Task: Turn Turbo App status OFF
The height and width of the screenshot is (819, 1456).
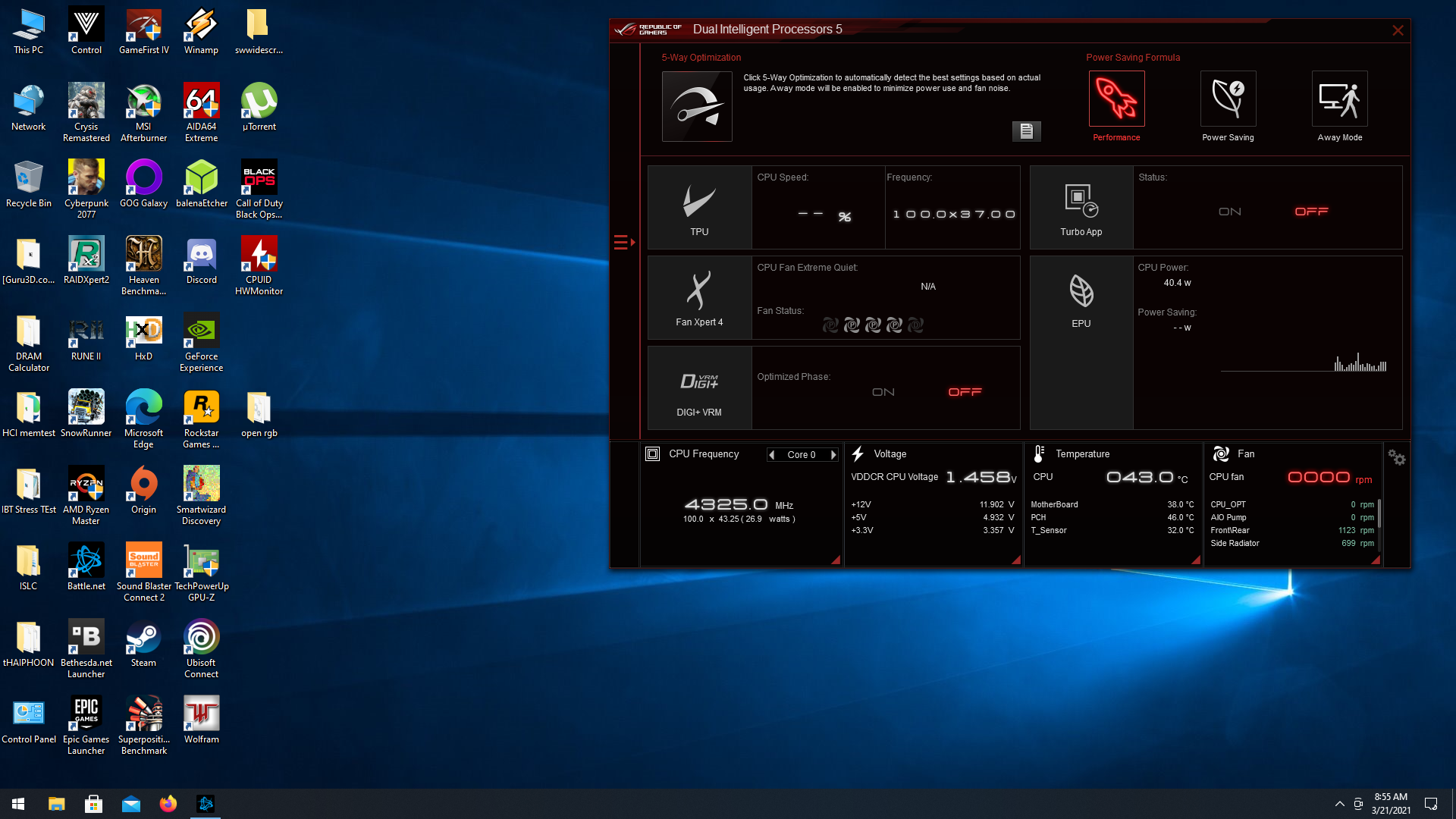Action: click(1312, 212)
